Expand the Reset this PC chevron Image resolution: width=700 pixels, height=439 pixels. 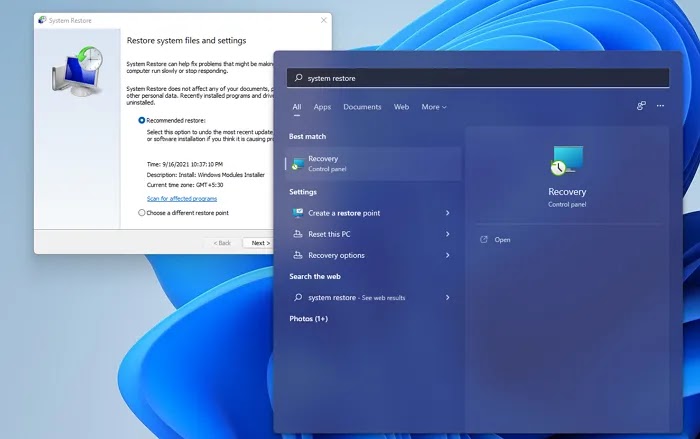point(447,234)
